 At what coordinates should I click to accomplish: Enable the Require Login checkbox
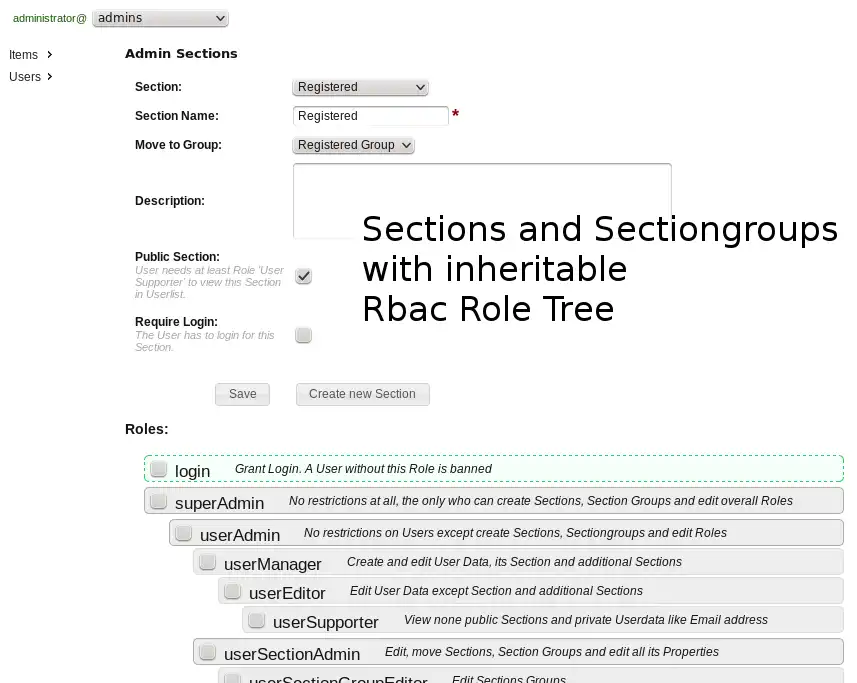coord(304,335)
